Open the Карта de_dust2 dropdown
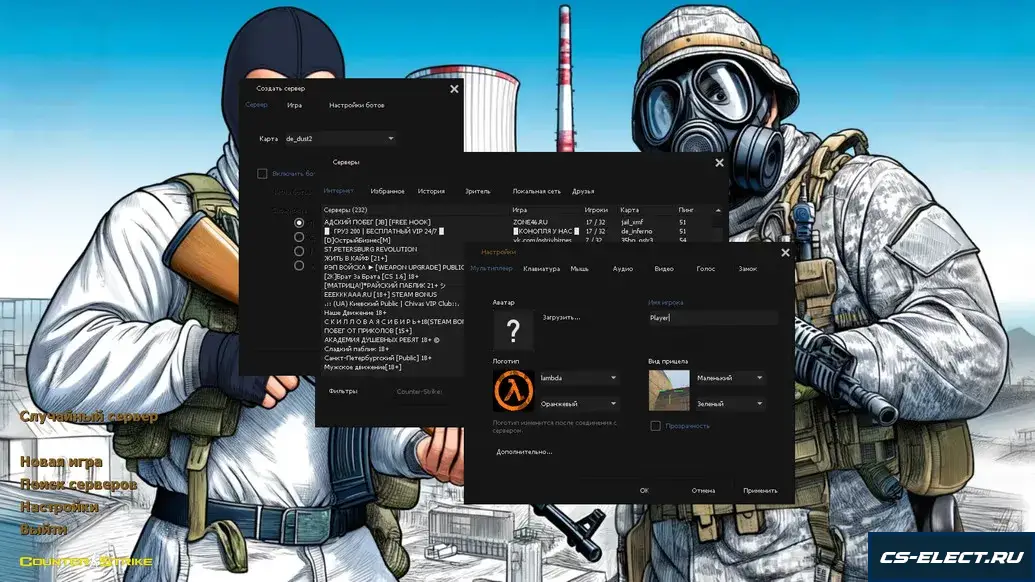Viewport: 1035px width, 582px height. coord(340,138)
